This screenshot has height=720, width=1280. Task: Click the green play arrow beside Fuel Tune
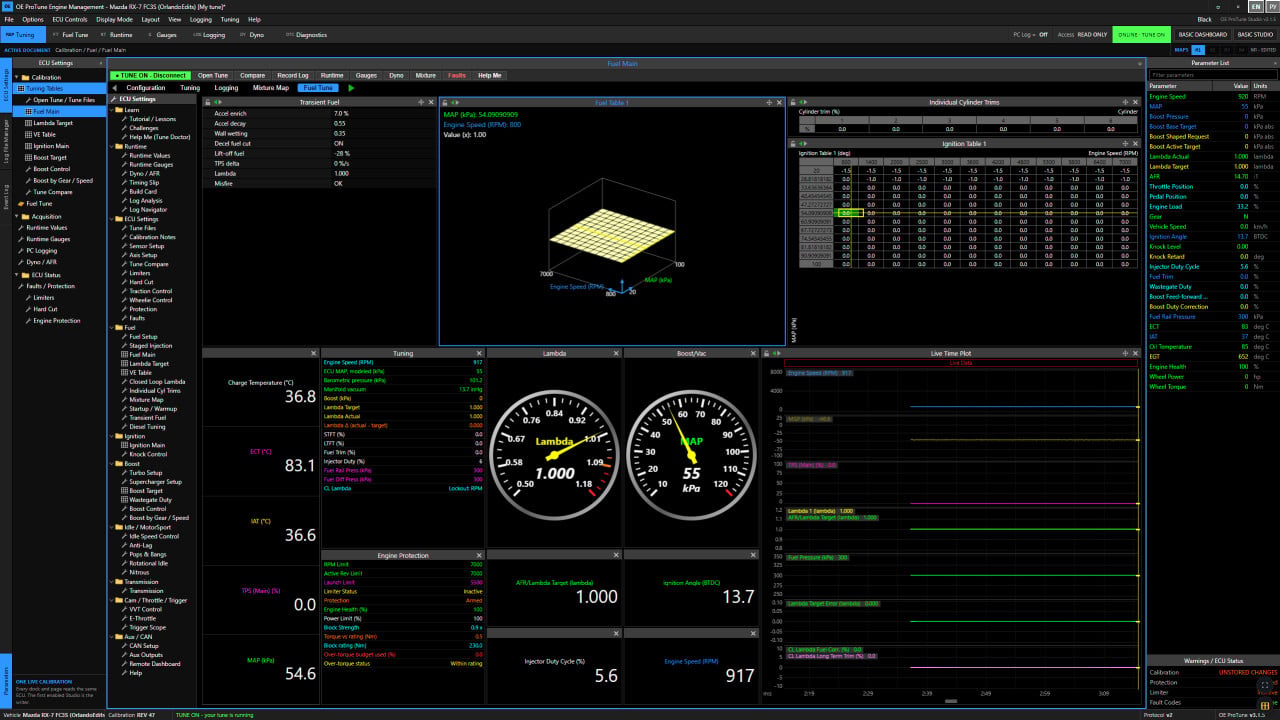click(351, 88)
